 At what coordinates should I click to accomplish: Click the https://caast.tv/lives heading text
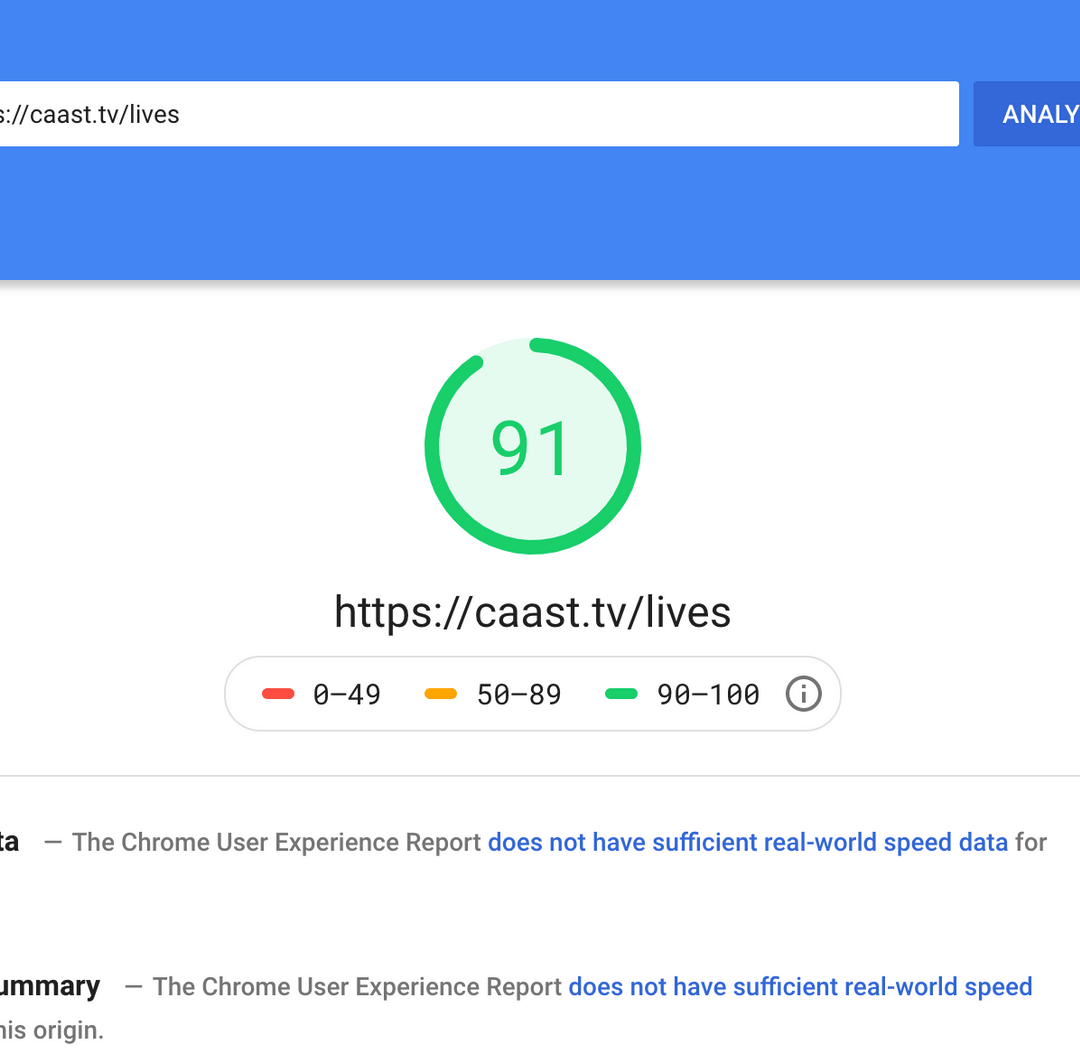(x=532, y=612)
